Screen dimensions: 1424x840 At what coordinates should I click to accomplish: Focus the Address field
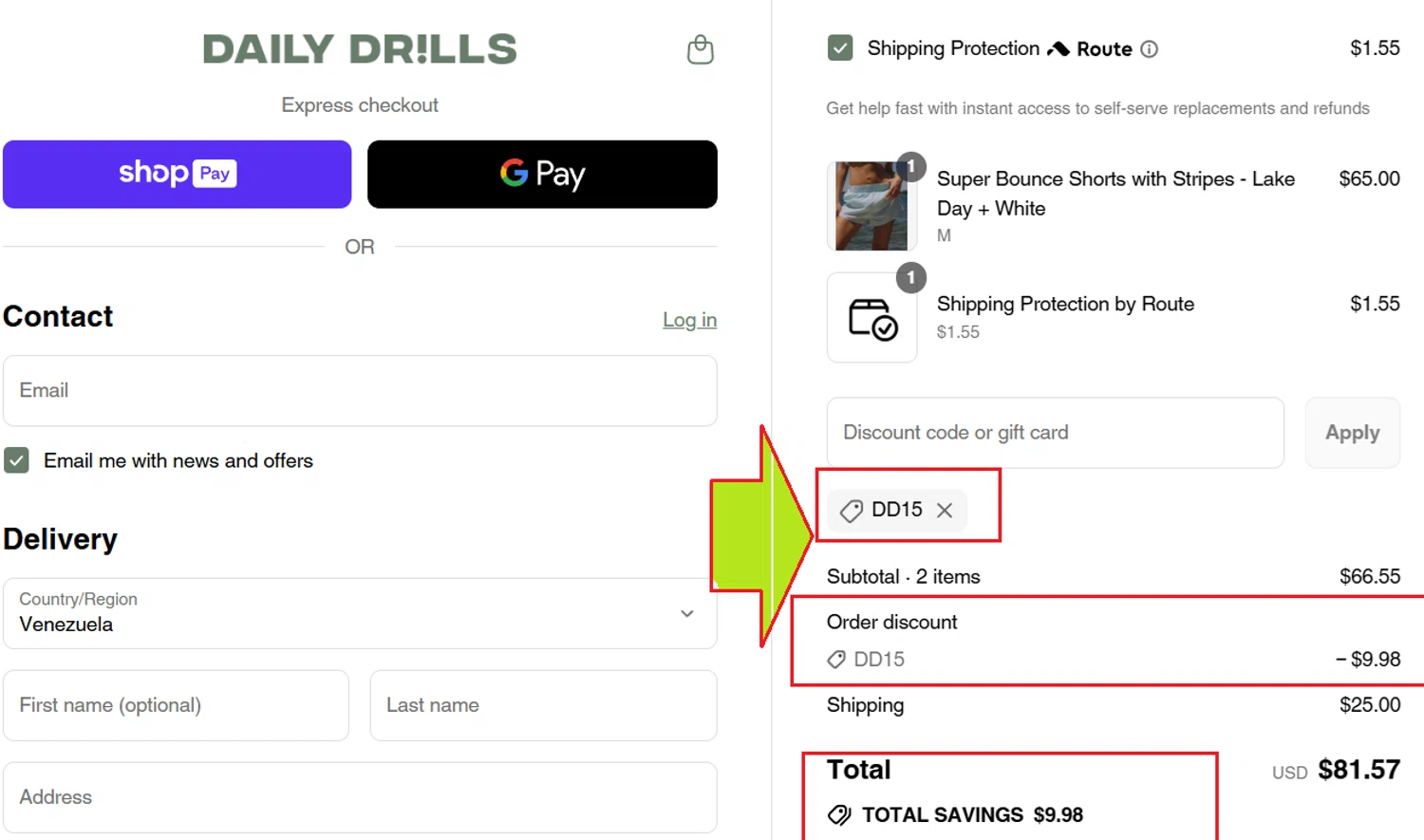pos(360,797)
